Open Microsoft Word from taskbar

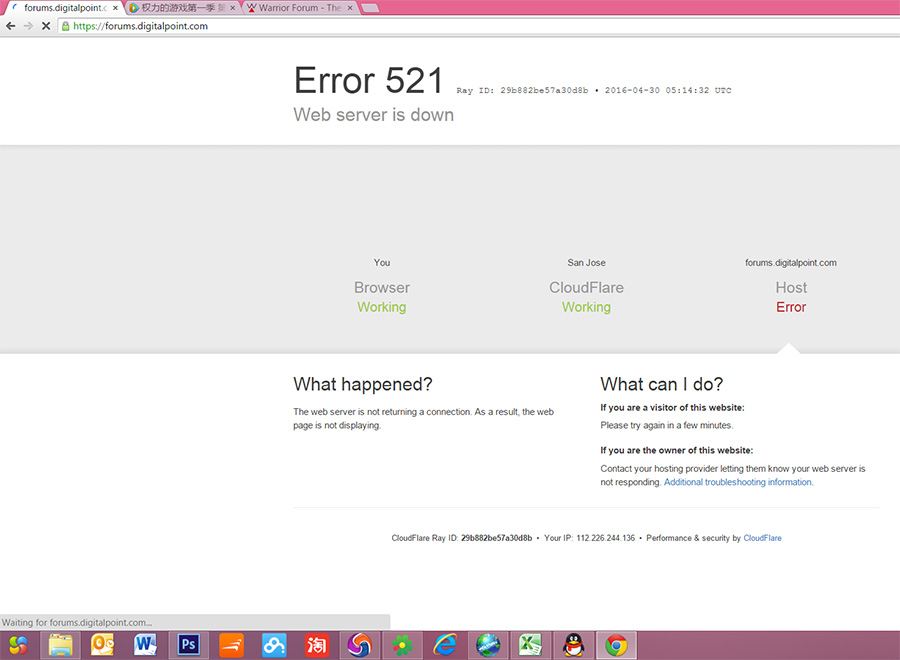coord(145,646)
